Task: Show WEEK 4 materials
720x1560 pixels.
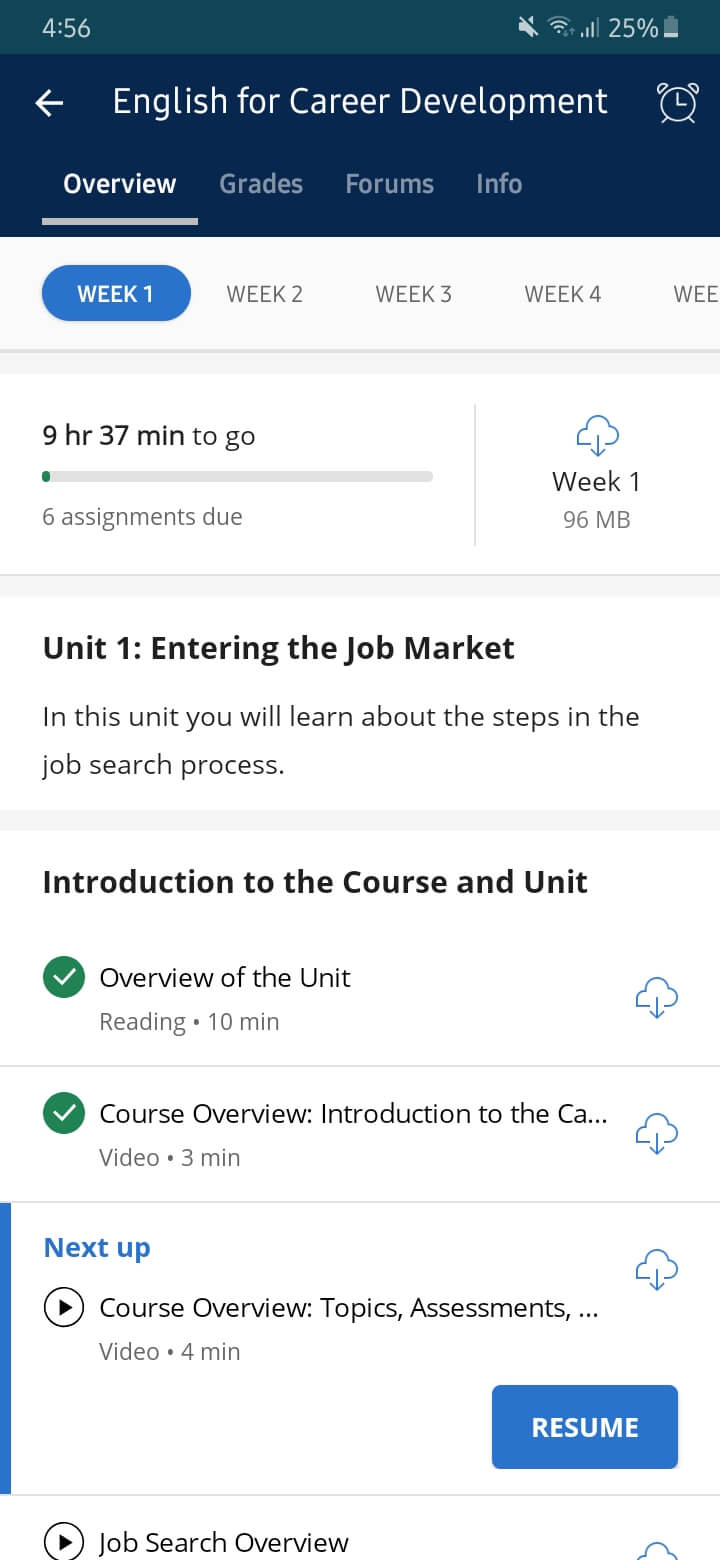Action: (562, 294)
